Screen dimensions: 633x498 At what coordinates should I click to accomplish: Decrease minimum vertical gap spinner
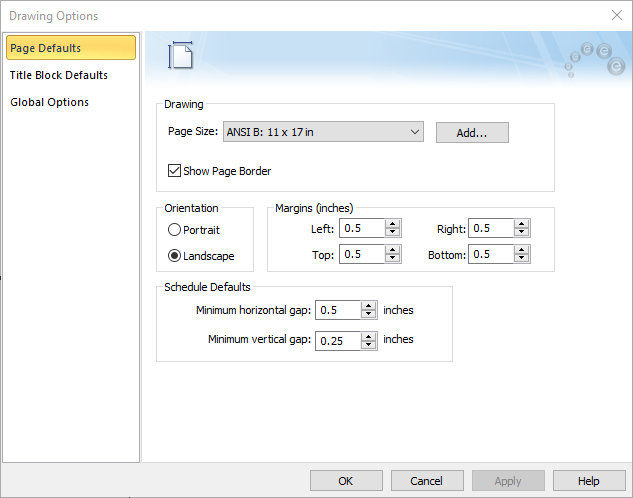pos(369,345)
